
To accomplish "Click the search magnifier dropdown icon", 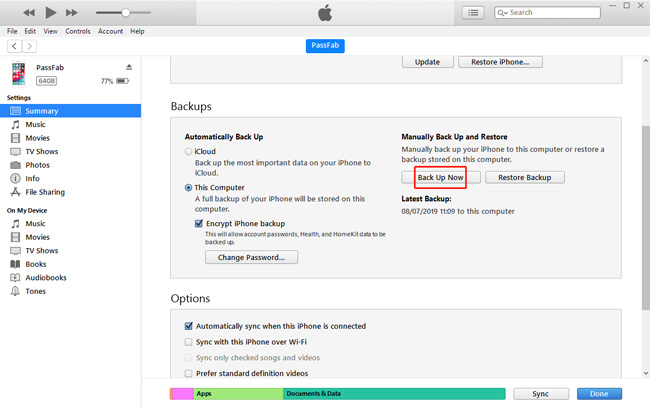I will [502, 13].
